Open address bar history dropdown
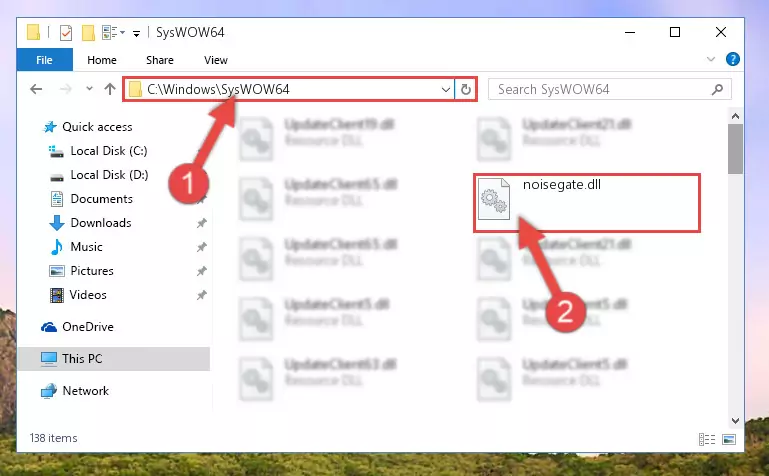Screen dimensions: 769x476 click(x=445, y=89)
